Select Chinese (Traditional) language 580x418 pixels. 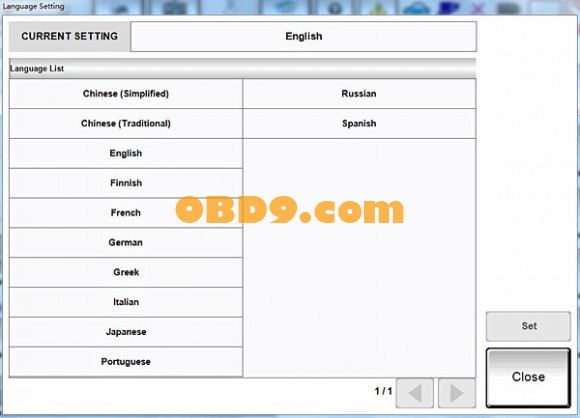(126, 124)
